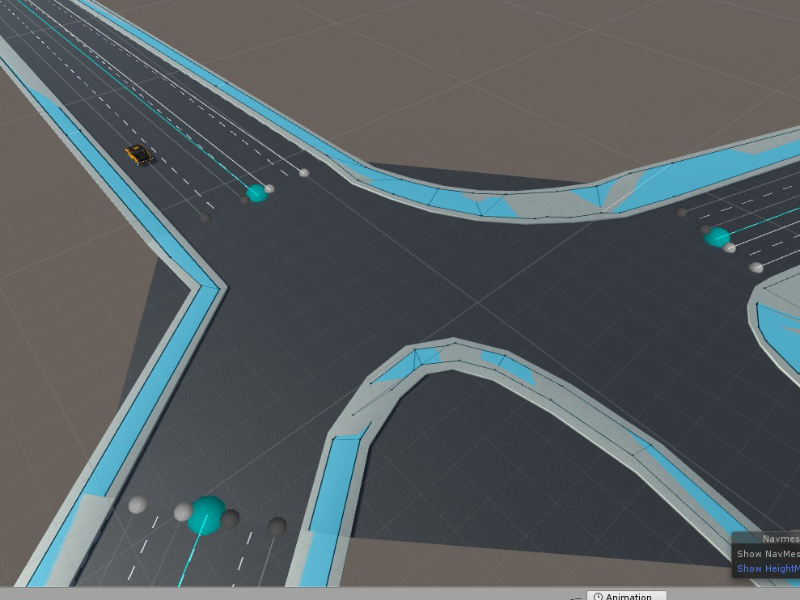Click the leftmost gray sphere on bottom road
Screen dimensions: 800x600
coord(138,504)
